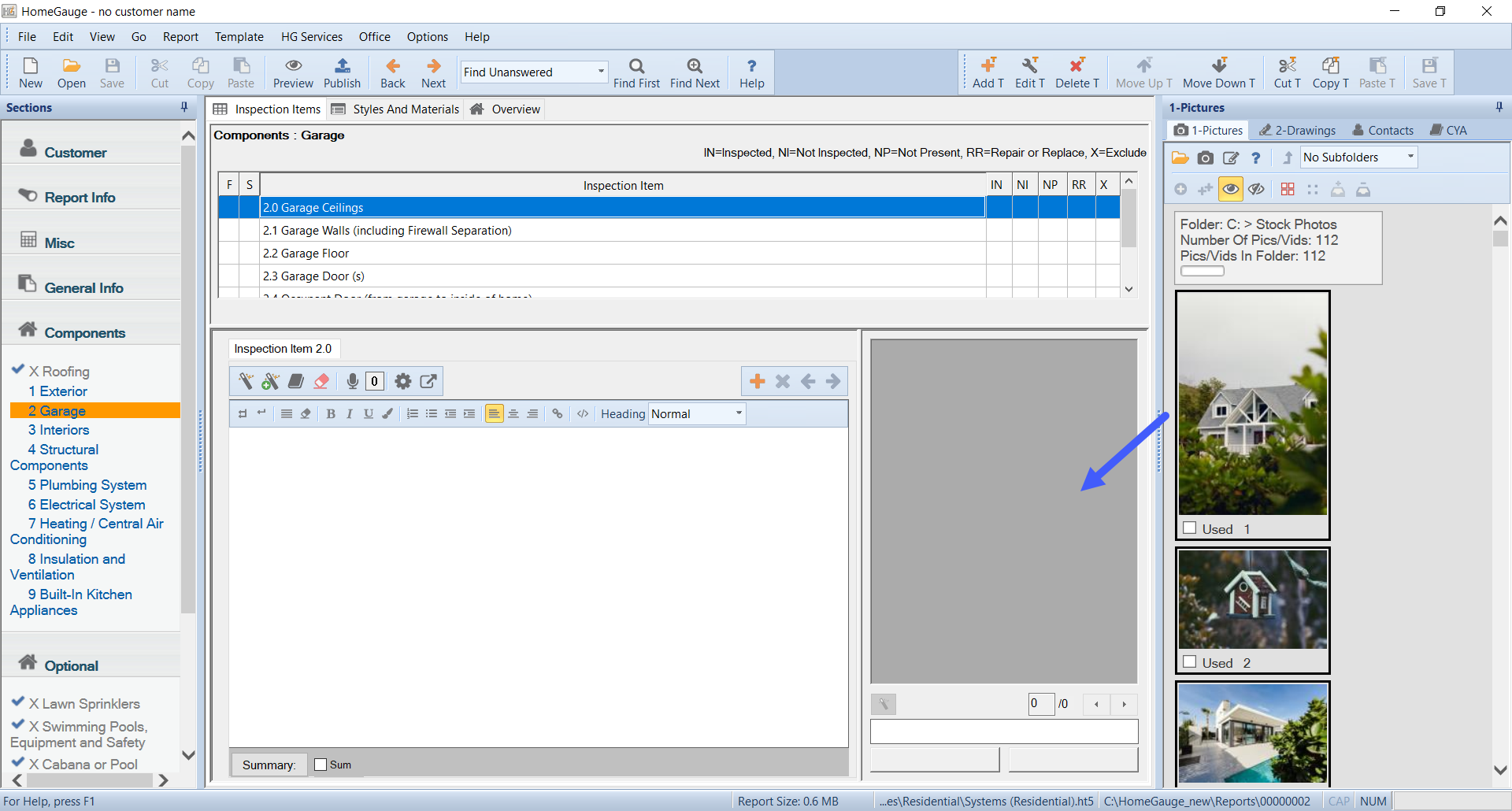This screenshot has width=1512, height=811.
Task: Click the birdhouse stock photo thumbnail
Action: coord(1252,600)
